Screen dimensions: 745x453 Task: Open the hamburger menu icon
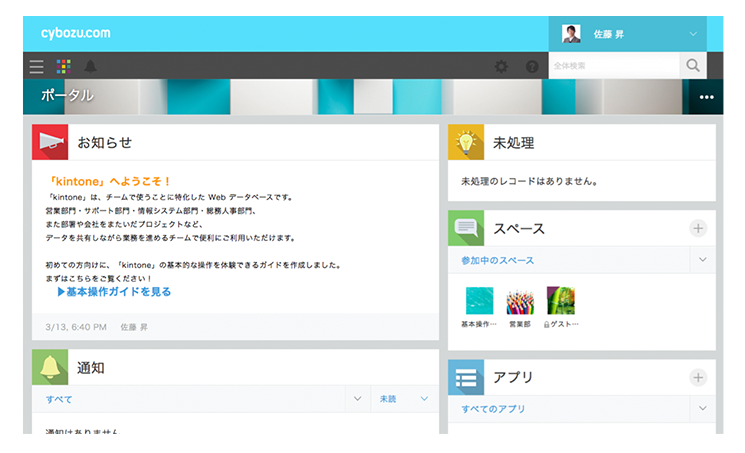(x=37, y=67)
